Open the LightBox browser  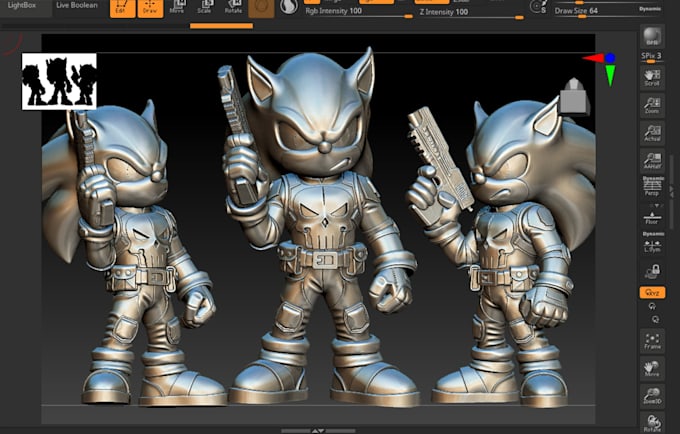point(25,6)
